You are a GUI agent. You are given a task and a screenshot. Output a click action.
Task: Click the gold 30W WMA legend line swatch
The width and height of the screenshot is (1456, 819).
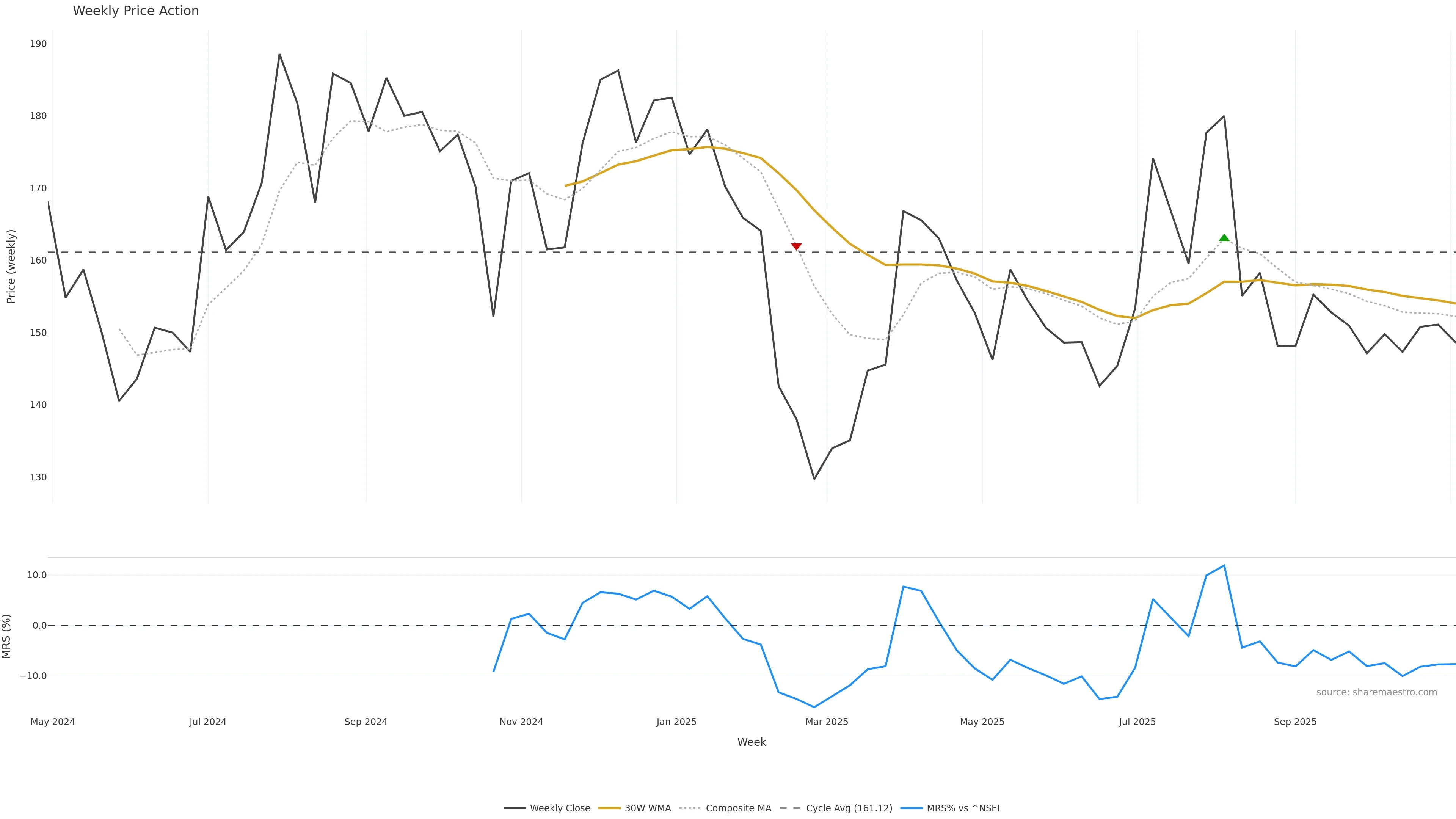pyautogui.click(x=609, y=808)
